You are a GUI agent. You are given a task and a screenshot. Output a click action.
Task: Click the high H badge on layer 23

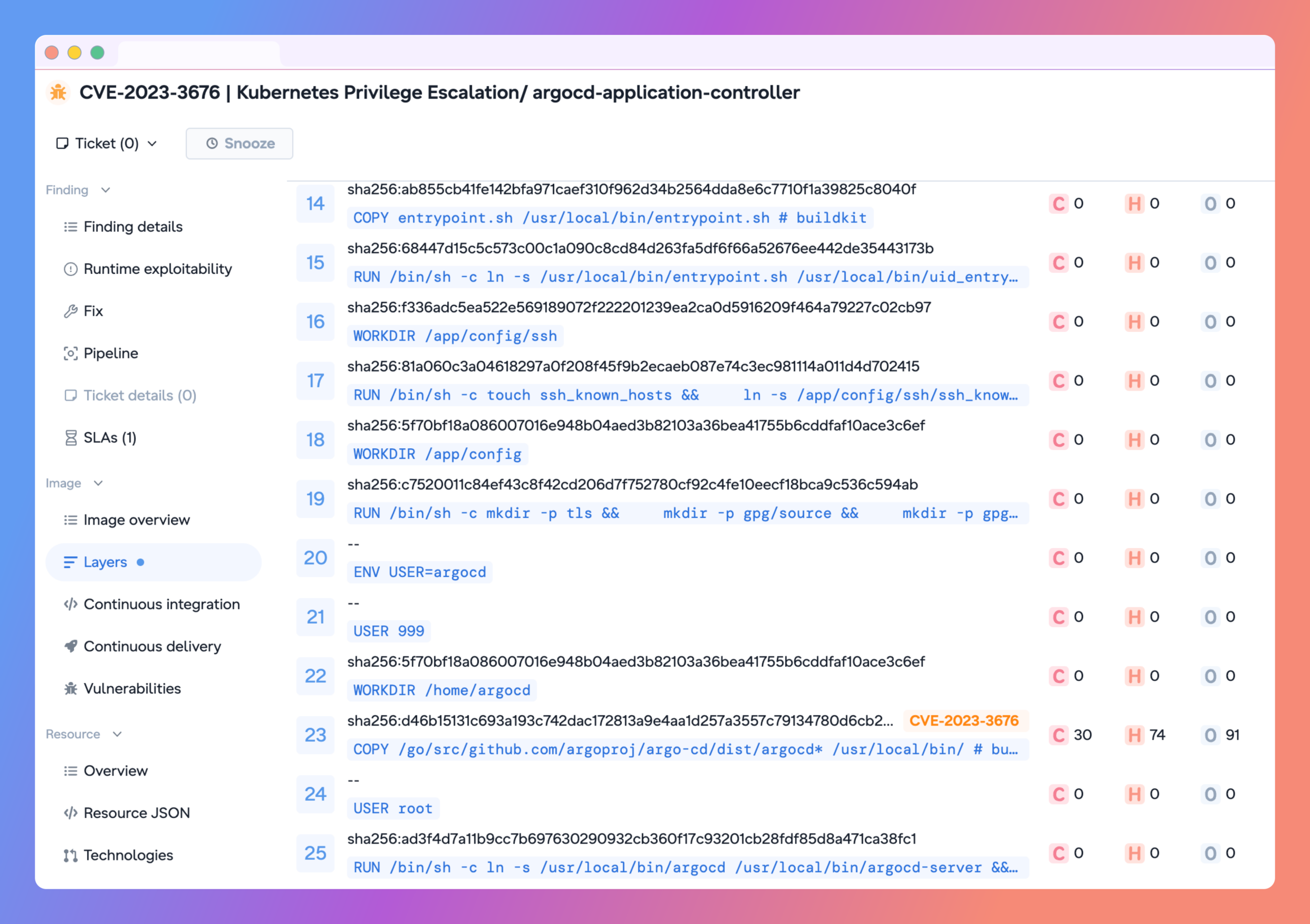click(x=1134, y=735)
